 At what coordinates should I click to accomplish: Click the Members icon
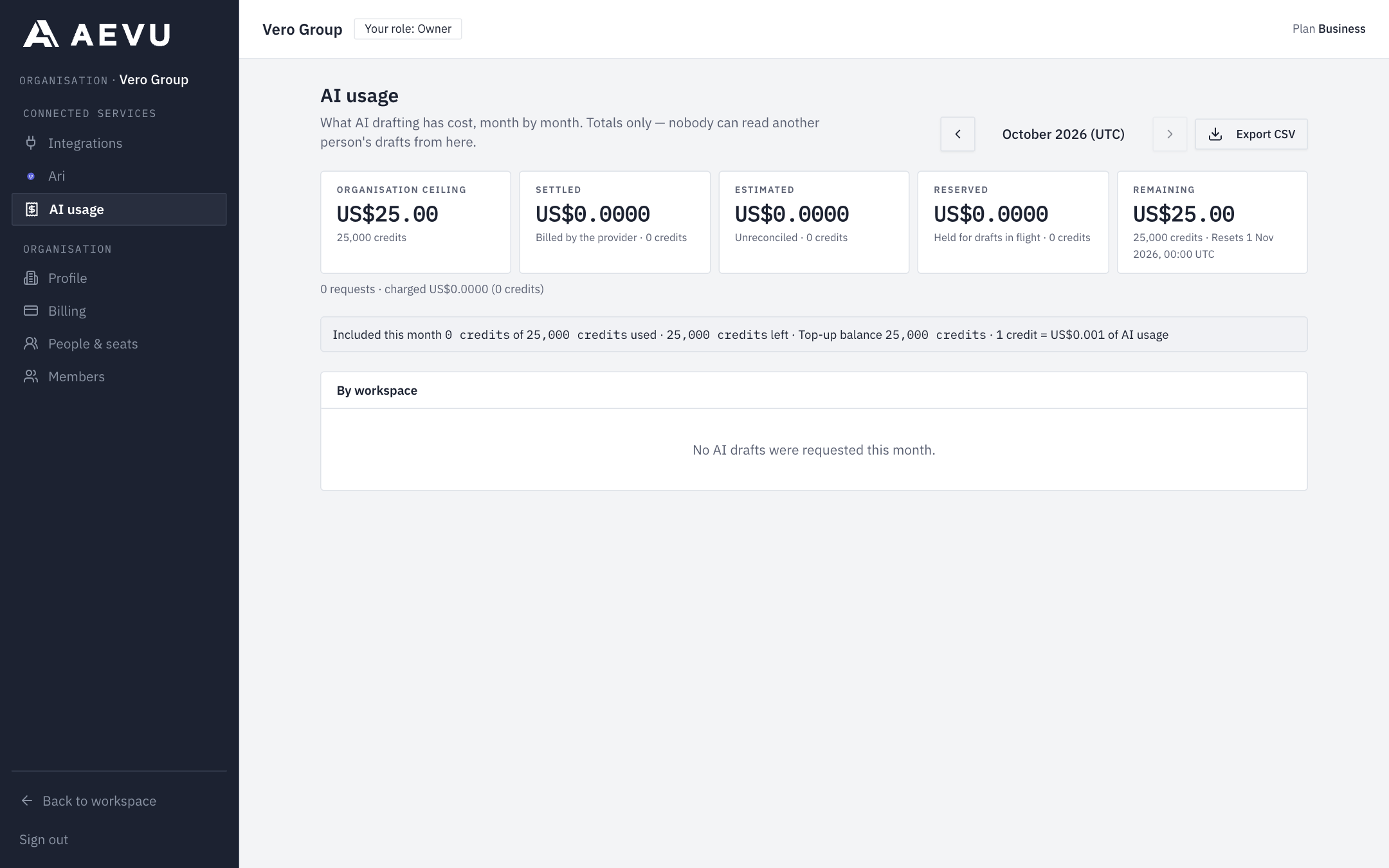click(x=31, y=377)
